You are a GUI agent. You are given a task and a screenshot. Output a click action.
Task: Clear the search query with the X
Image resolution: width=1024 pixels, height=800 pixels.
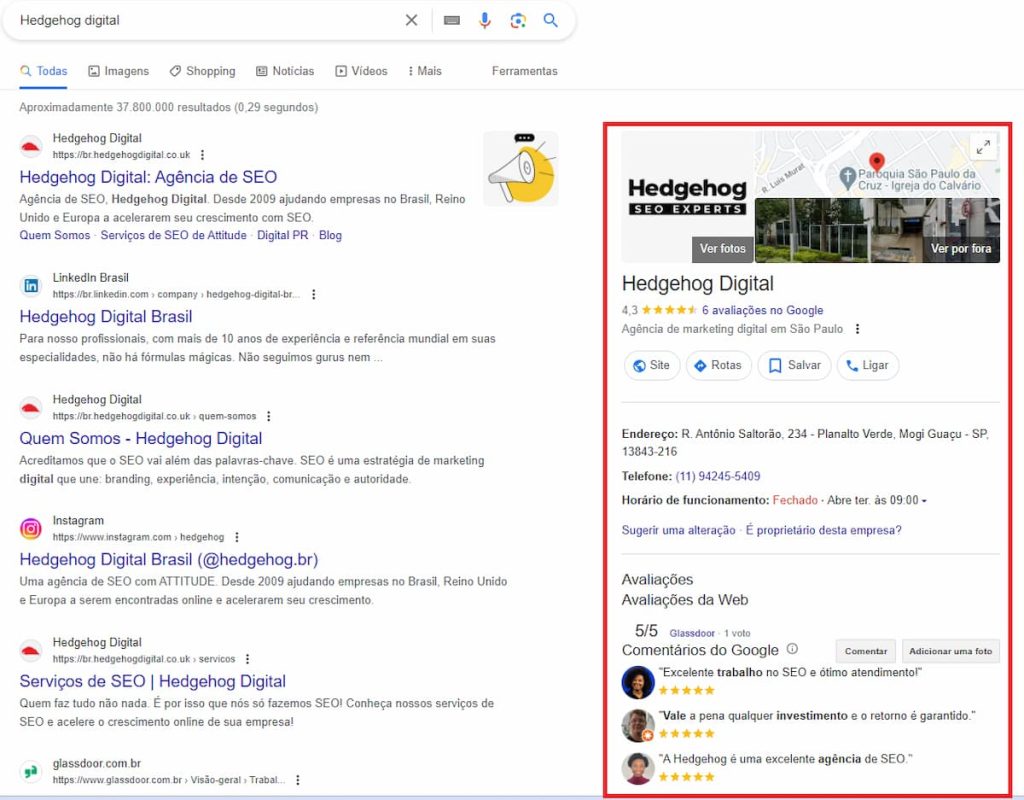pyautogui.click(x=411, y=20)
